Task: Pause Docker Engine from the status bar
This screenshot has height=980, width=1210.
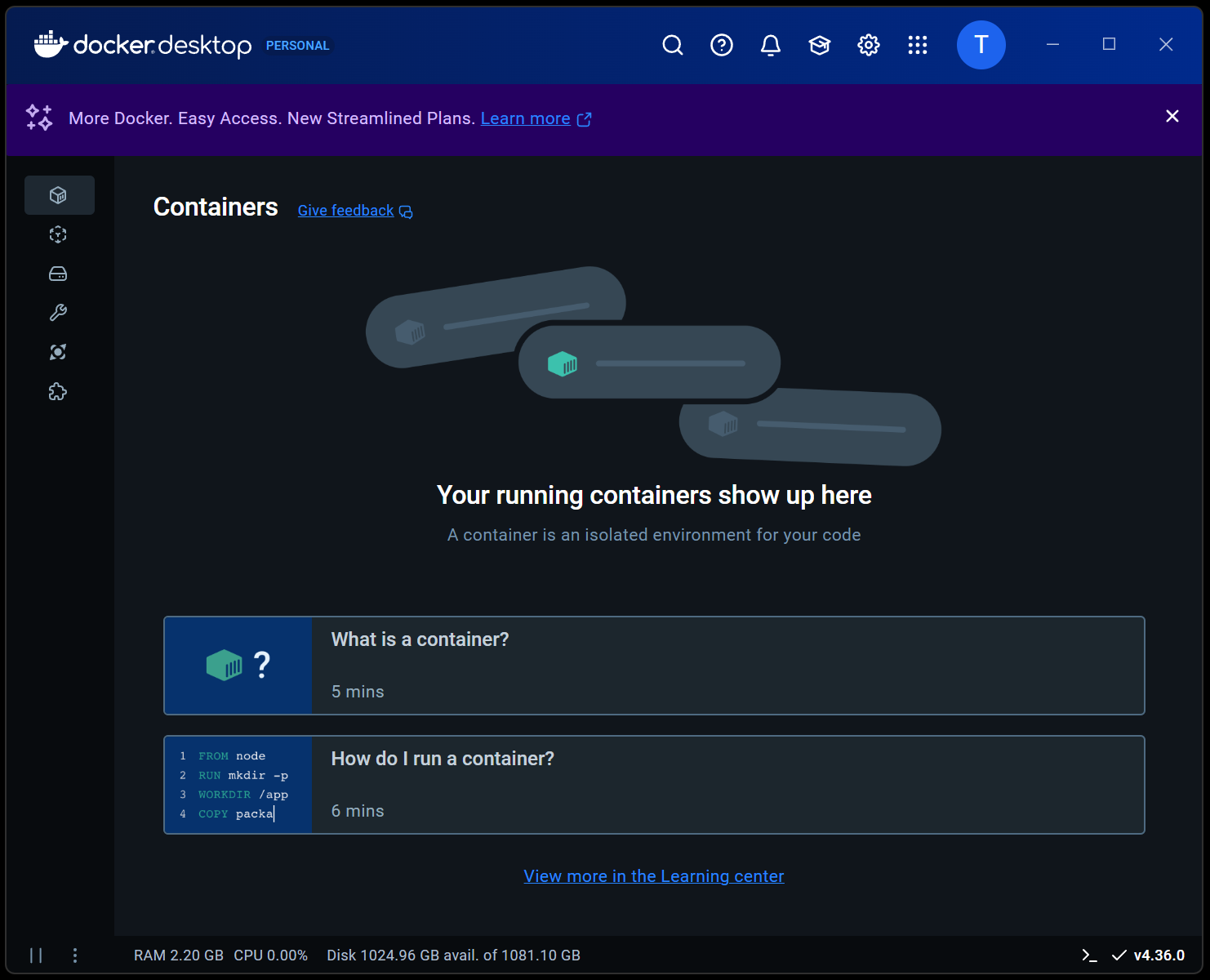Action: (36, 955)
